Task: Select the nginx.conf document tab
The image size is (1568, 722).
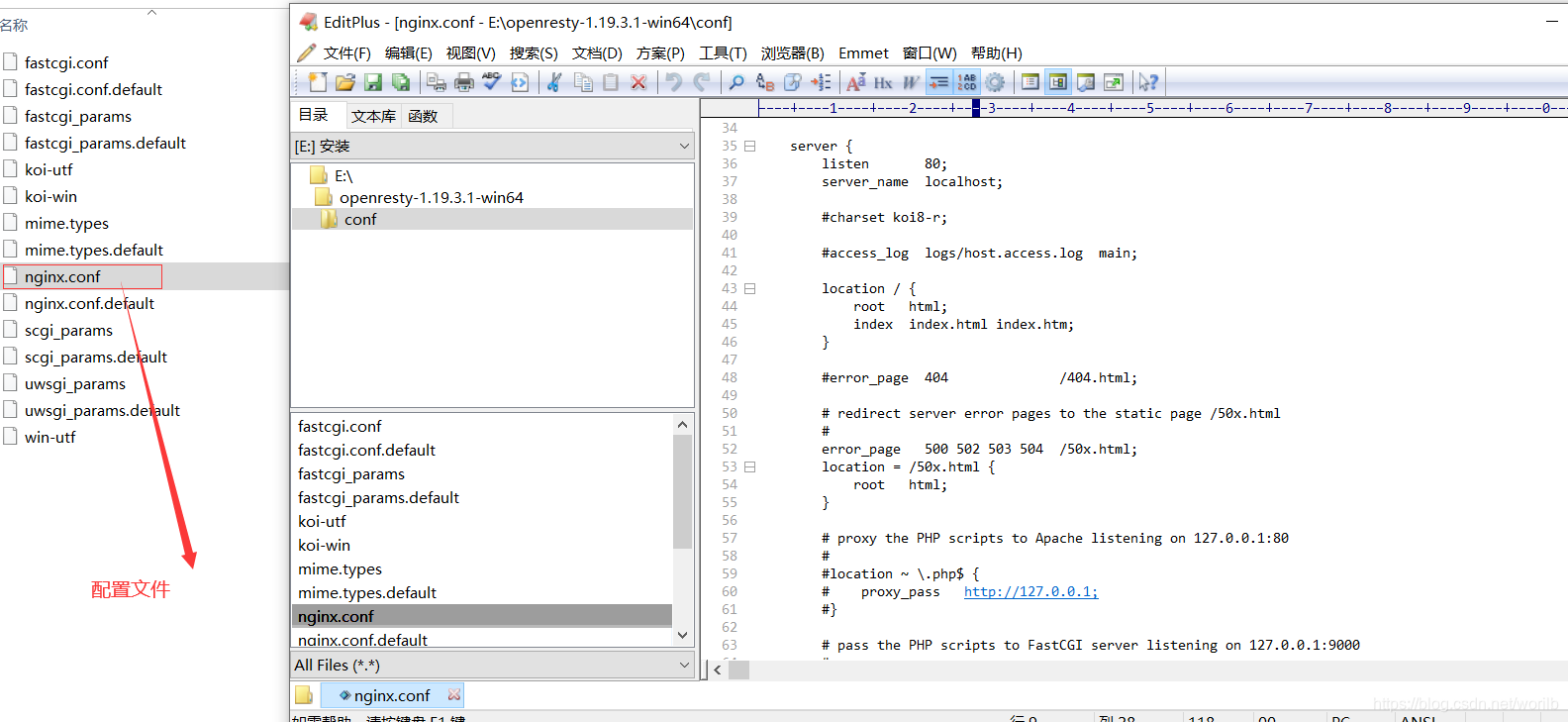Action: coord(392,695)
